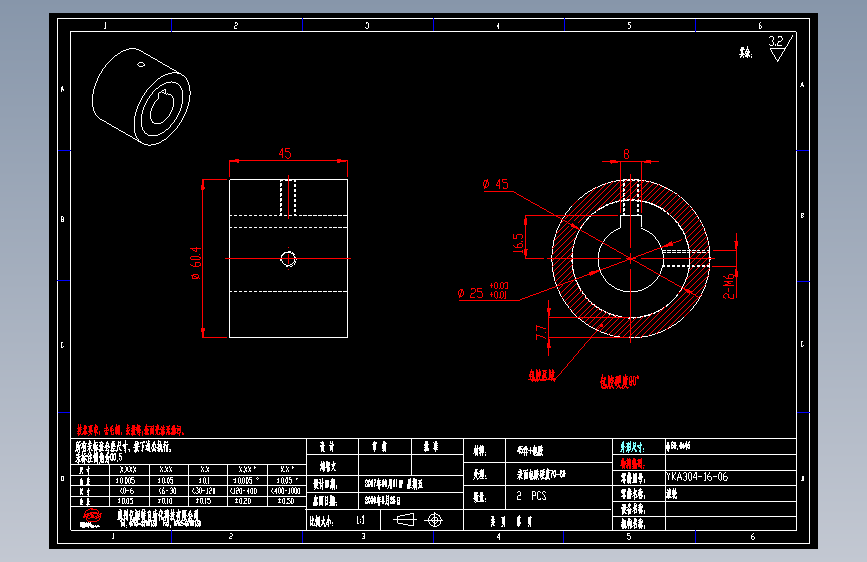Select the isometric 3D view of the part
The height and width of the screenshot is (562, 867).
(x=142, y=97)
